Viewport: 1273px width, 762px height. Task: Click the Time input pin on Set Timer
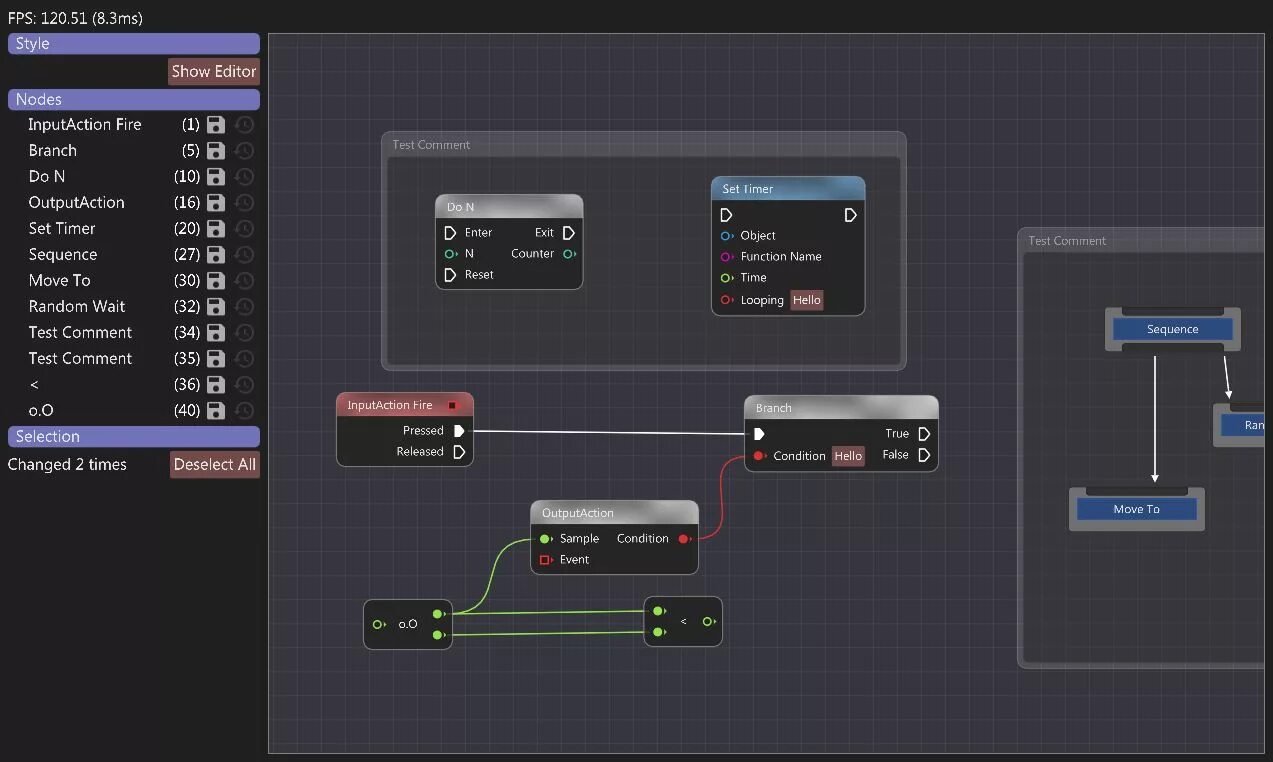[727, 277]
